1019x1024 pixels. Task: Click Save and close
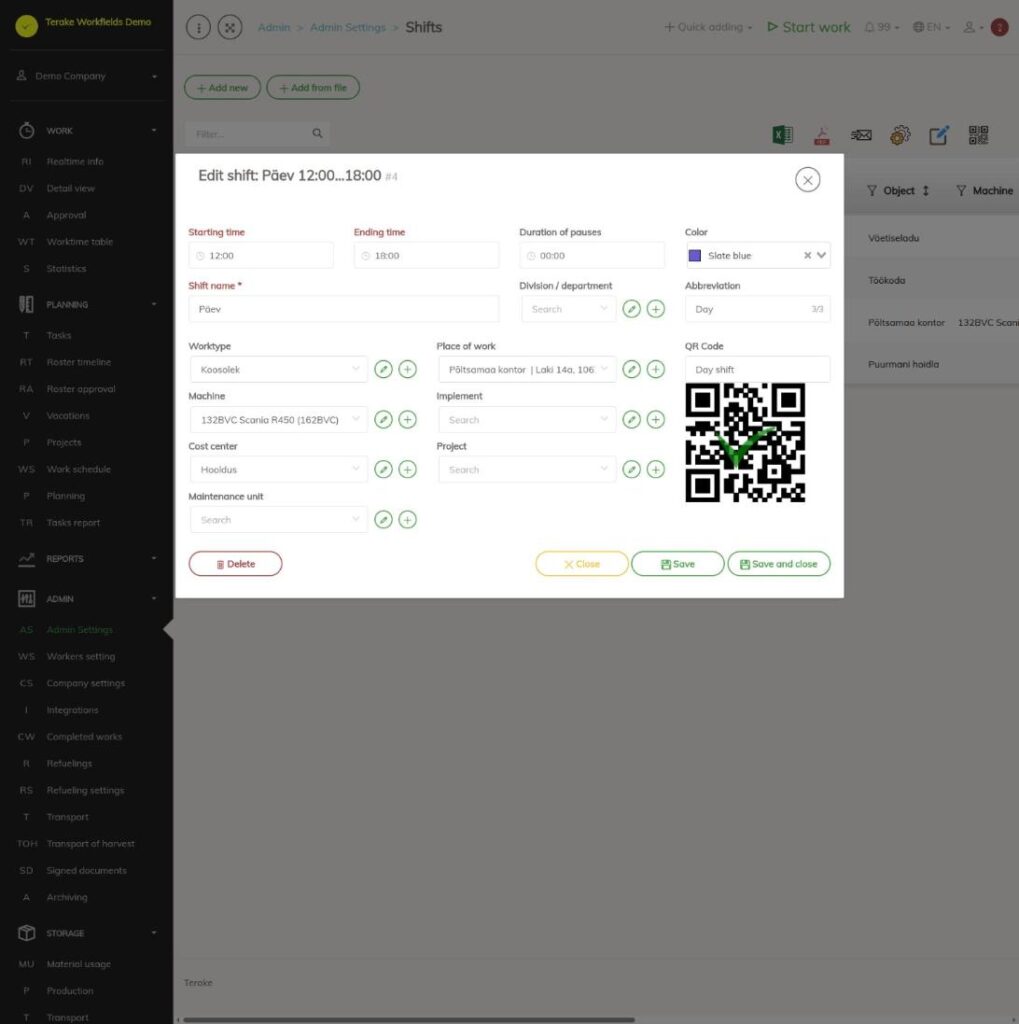[x=779, y=564]
